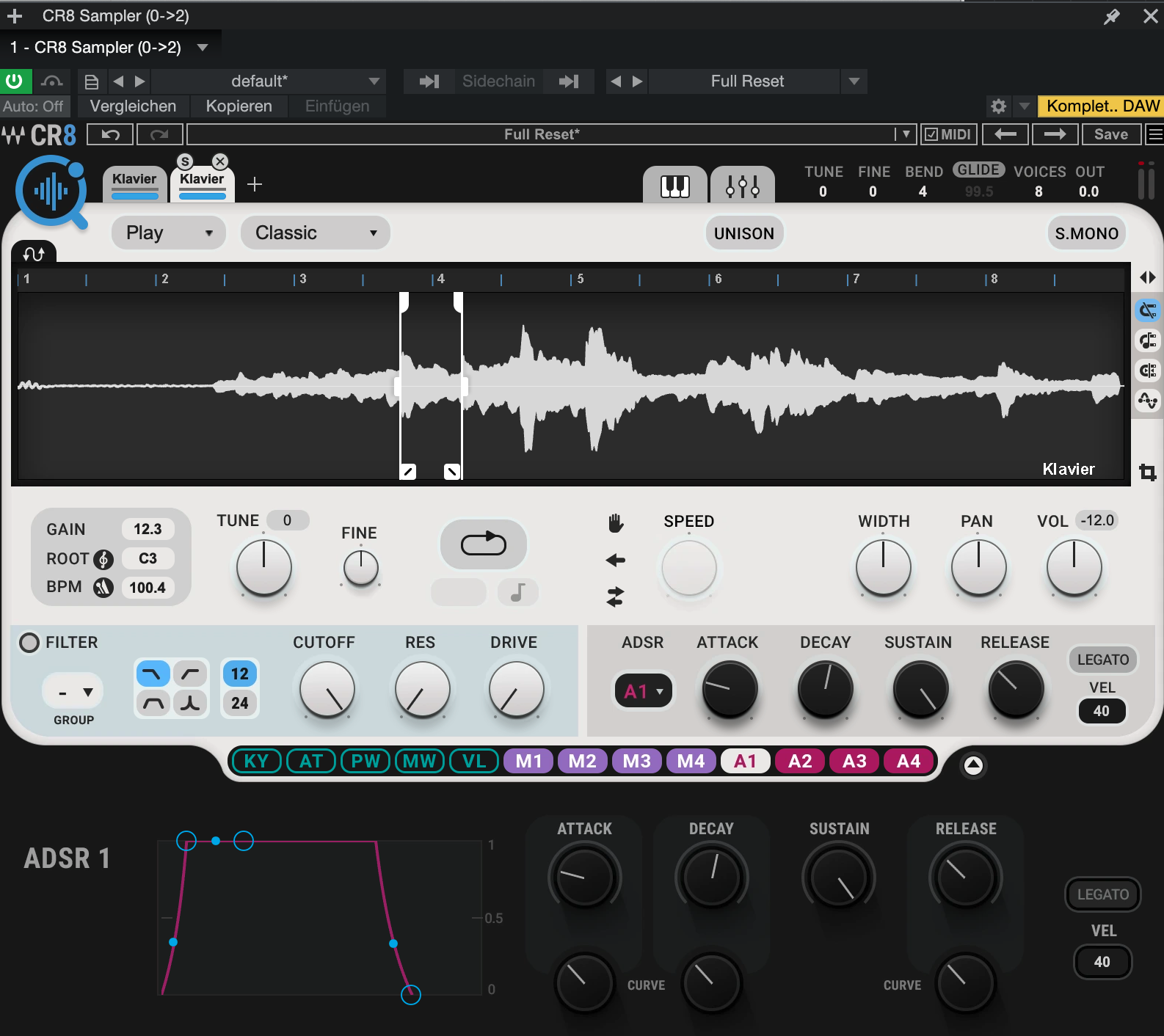Add a new sample layer with plus

(x=255, y=184)
